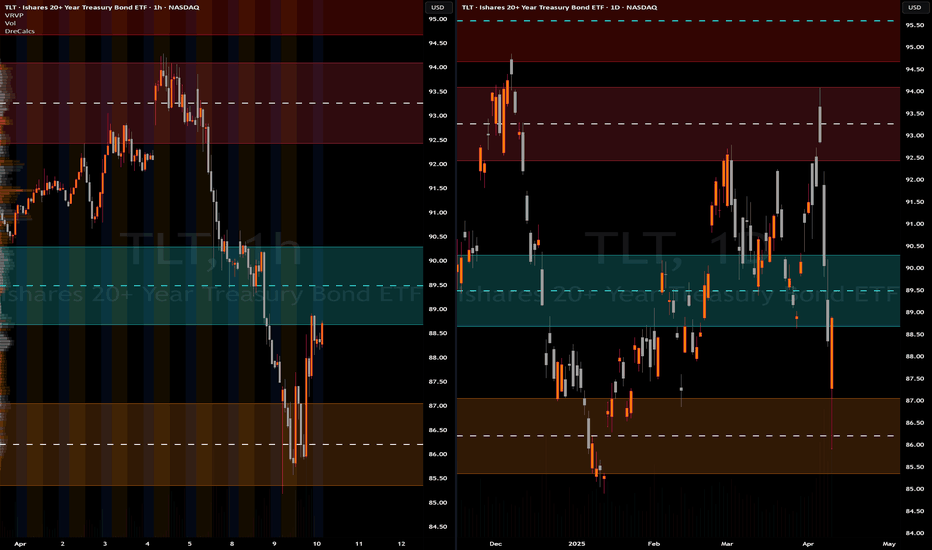Screen dimensions: 932x550
Task: Click the 84.00 price label on the 1D chart axis
Action: [x=915, y=533]
